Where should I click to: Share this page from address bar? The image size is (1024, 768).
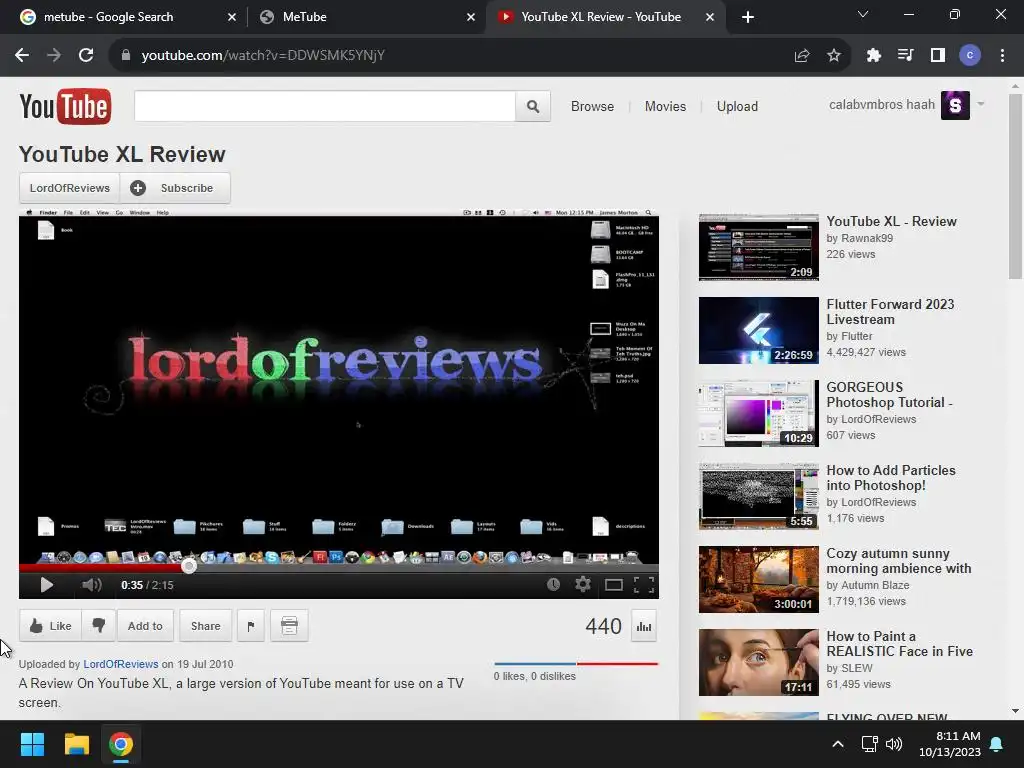802,56
